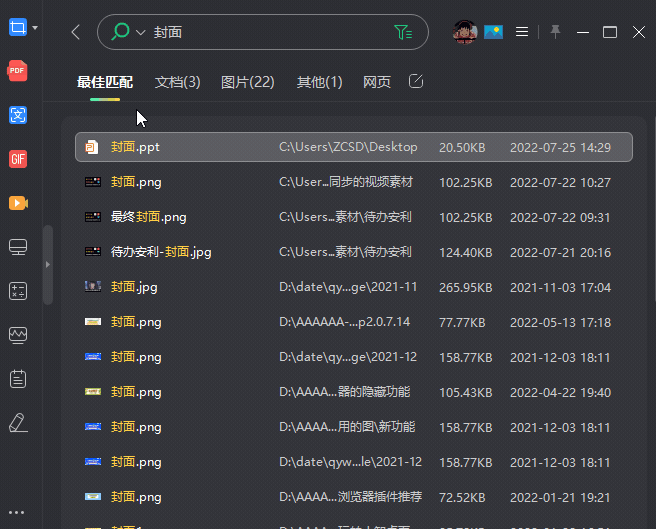
Task: Click date 2022-04-22 19:40
Action: click(560, 393)
